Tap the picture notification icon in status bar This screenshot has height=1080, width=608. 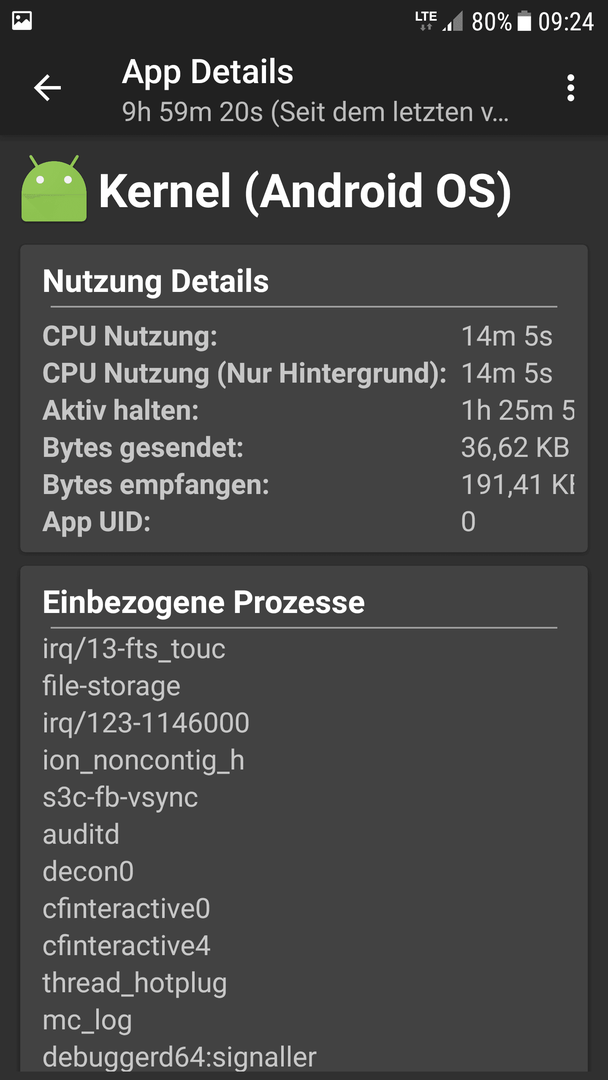tap(22, 21)
